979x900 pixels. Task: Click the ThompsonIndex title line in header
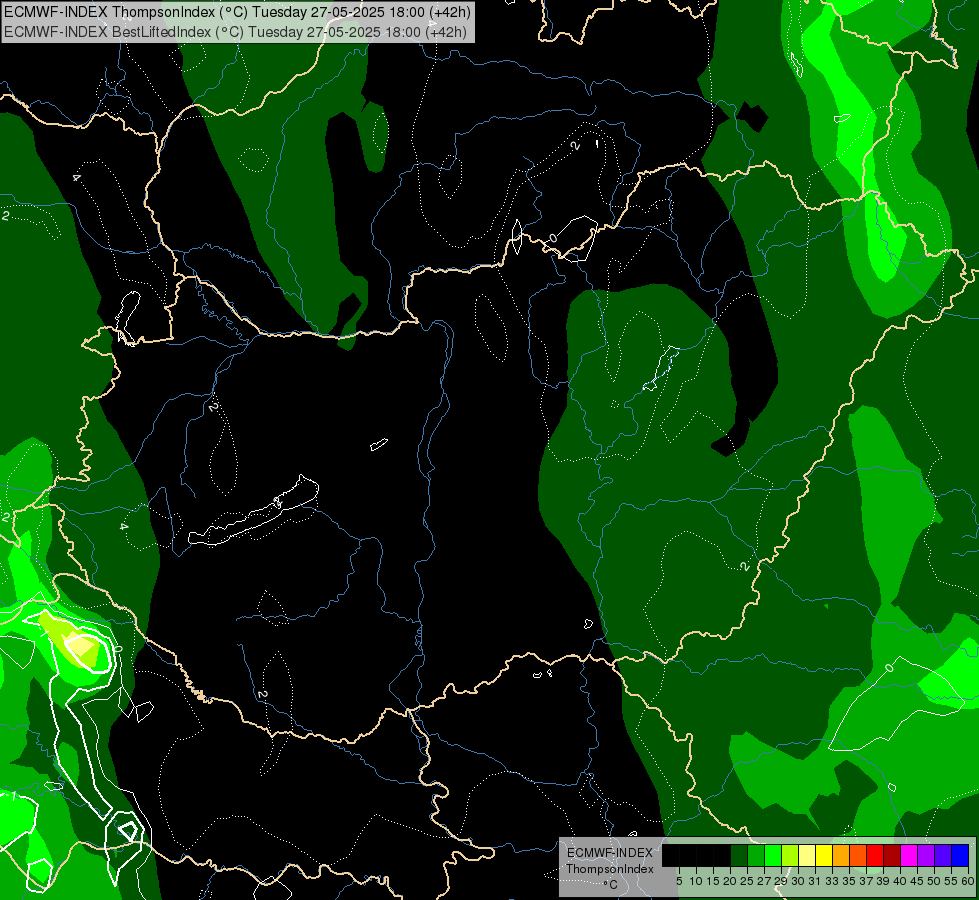point(237,11)
